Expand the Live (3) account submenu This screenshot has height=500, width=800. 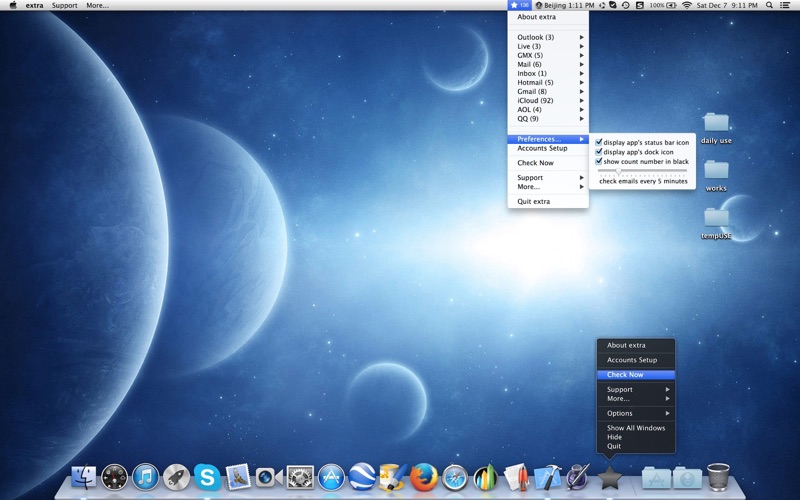point(548,46)
